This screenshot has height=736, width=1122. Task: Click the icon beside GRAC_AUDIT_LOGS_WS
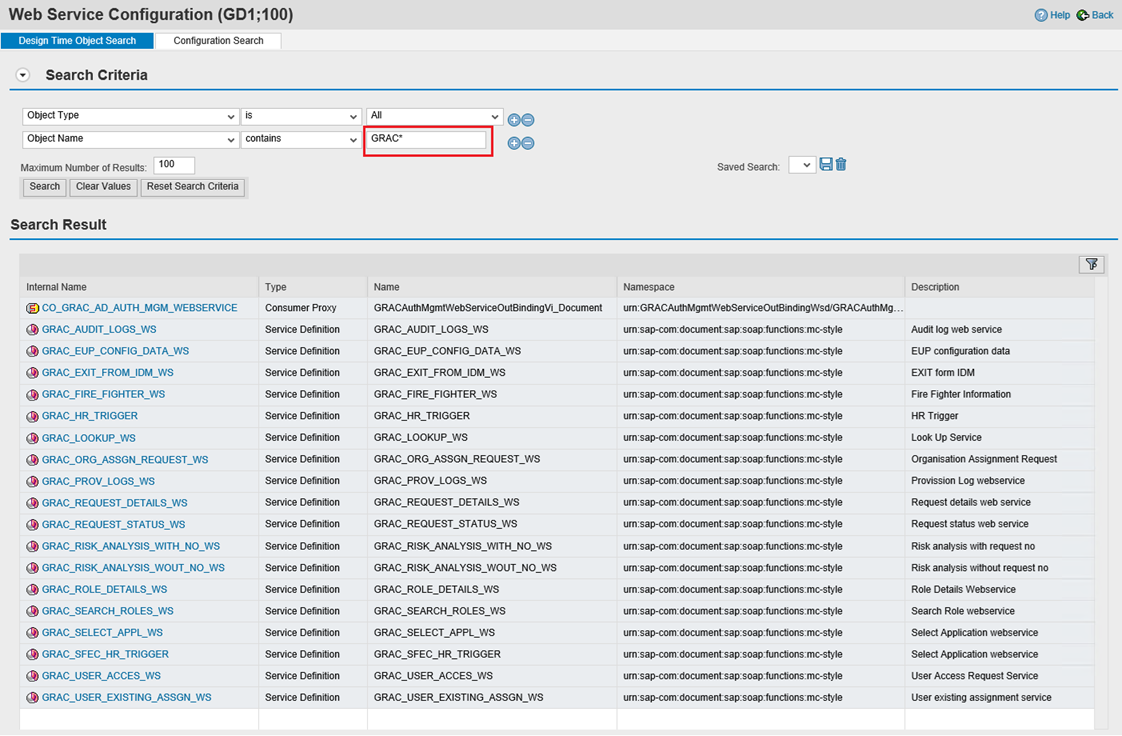click(x=32, y=330)
